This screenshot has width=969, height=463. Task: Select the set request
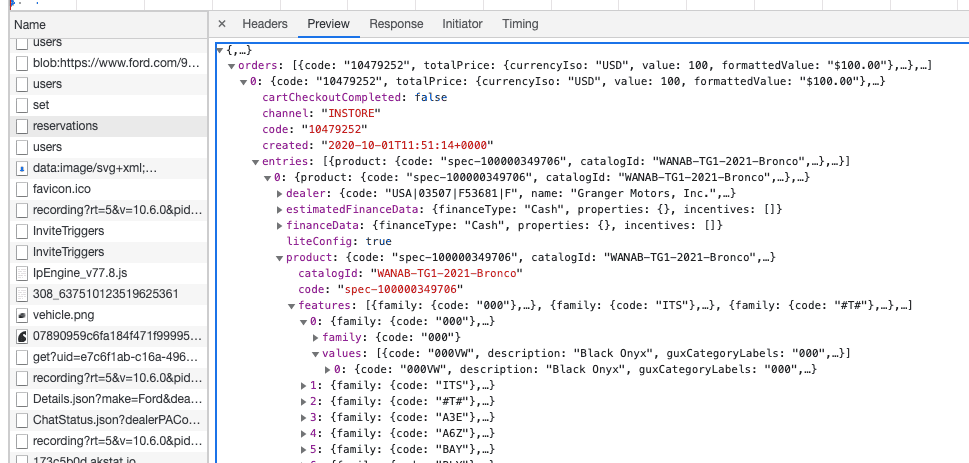(x=109, y=105)
